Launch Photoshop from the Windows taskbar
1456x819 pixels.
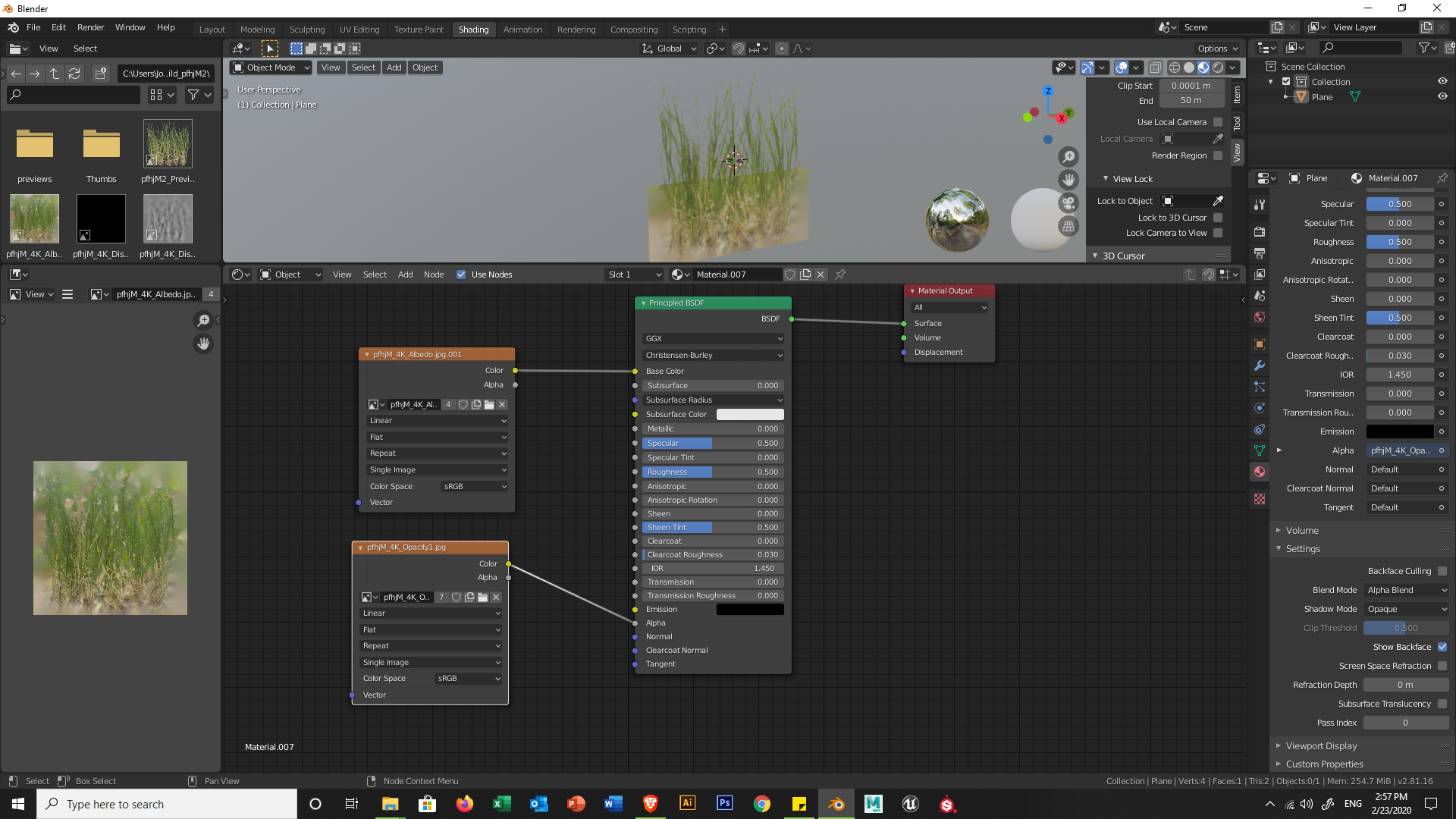point(724,803)
